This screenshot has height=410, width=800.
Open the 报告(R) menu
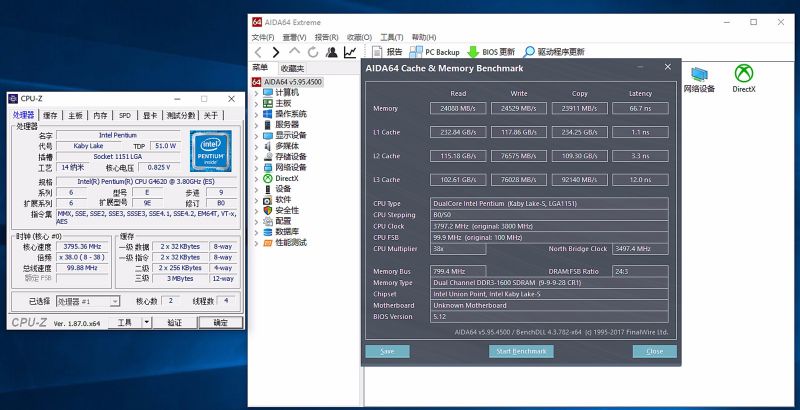pyautogui.click(x=327, y=37)
